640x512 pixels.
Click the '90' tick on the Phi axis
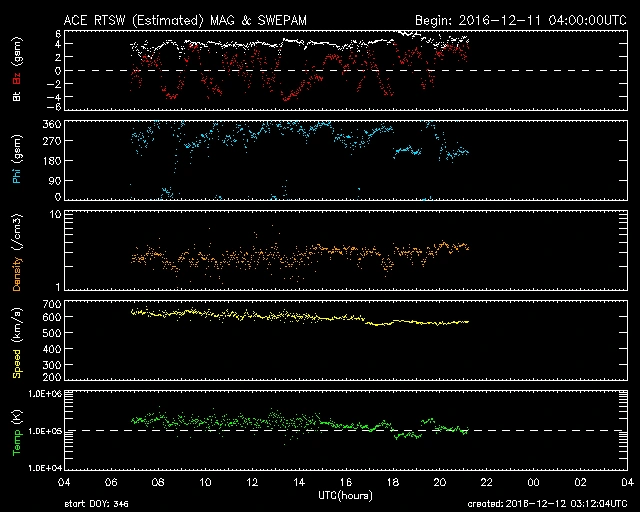[55, 180]
